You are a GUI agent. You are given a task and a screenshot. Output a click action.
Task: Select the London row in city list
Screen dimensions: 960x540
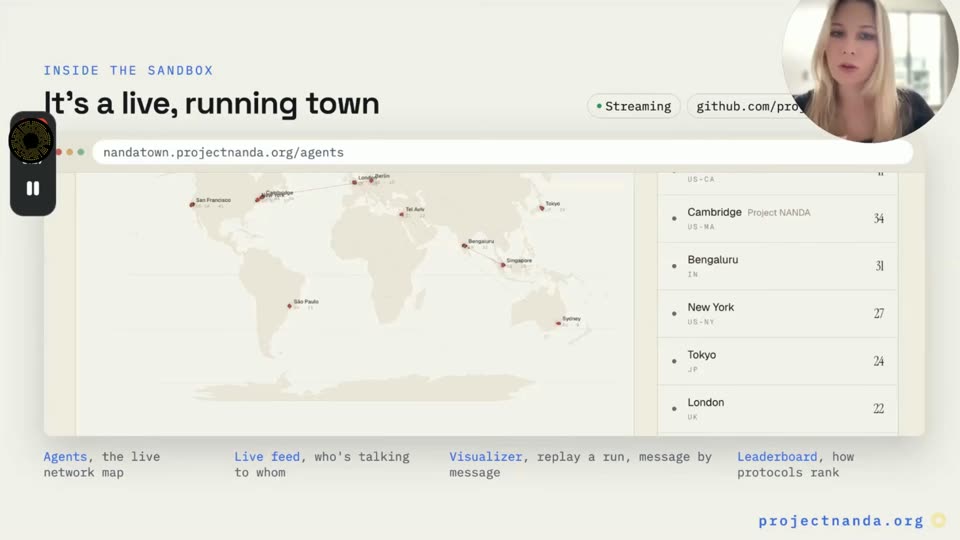(x=778, y=409)
